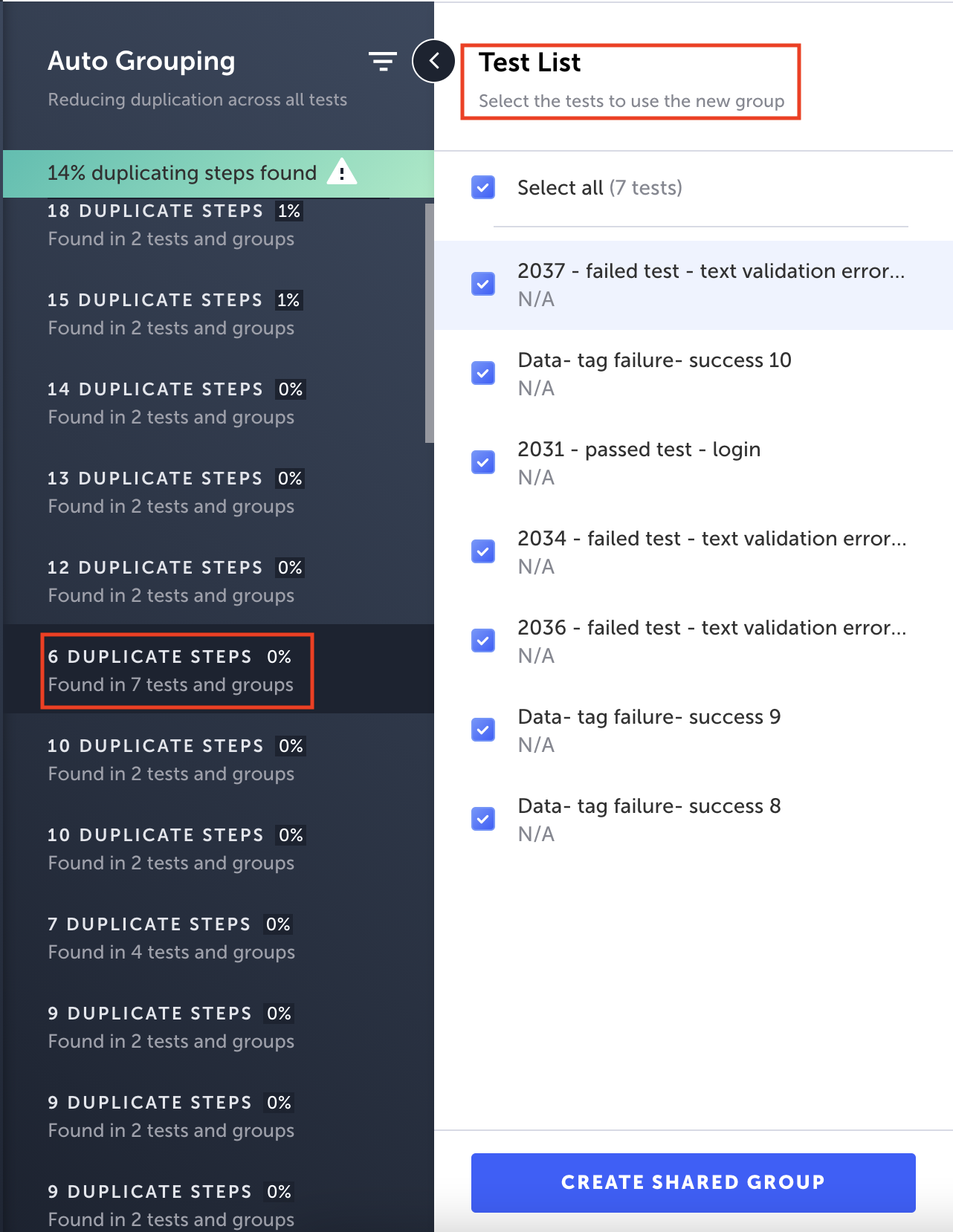Toggle Data- tag failure- success 8 checkbox
953x1232 pixels.
pyautogui.click(x=483, y=819)
